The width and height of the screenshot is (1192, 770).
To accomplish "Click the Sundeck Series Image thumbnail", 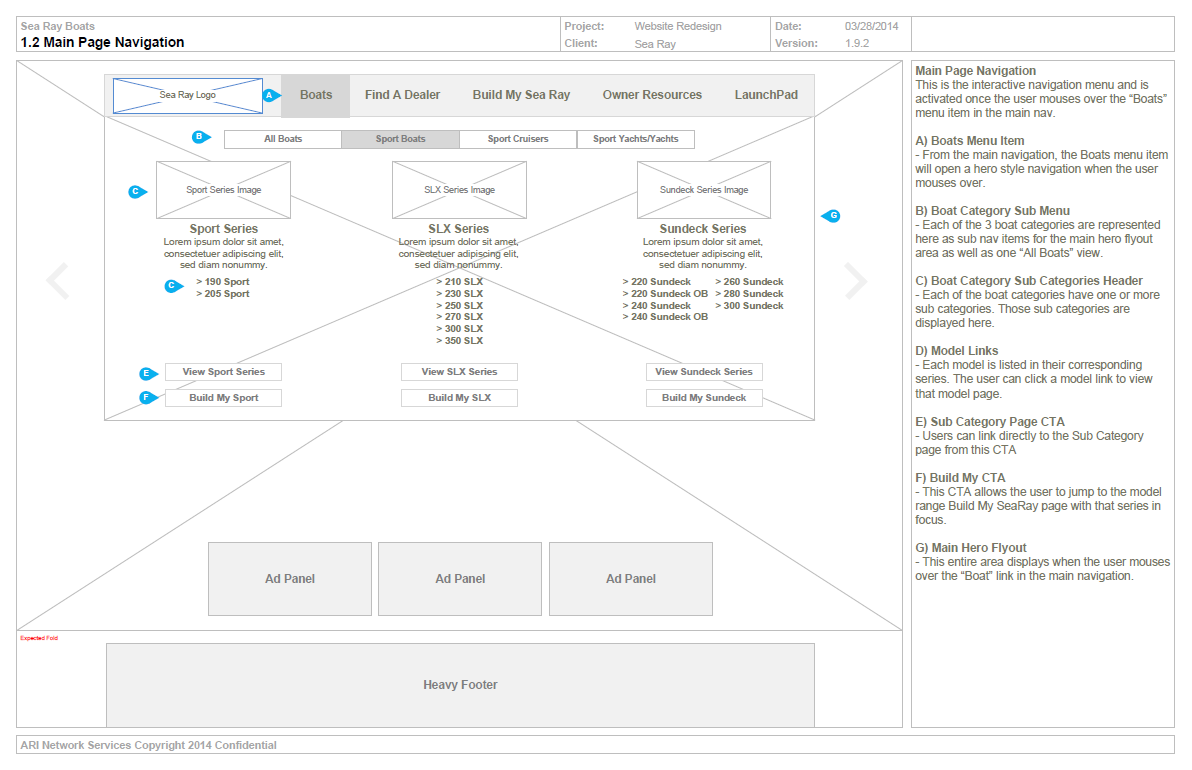I will 704,190.
